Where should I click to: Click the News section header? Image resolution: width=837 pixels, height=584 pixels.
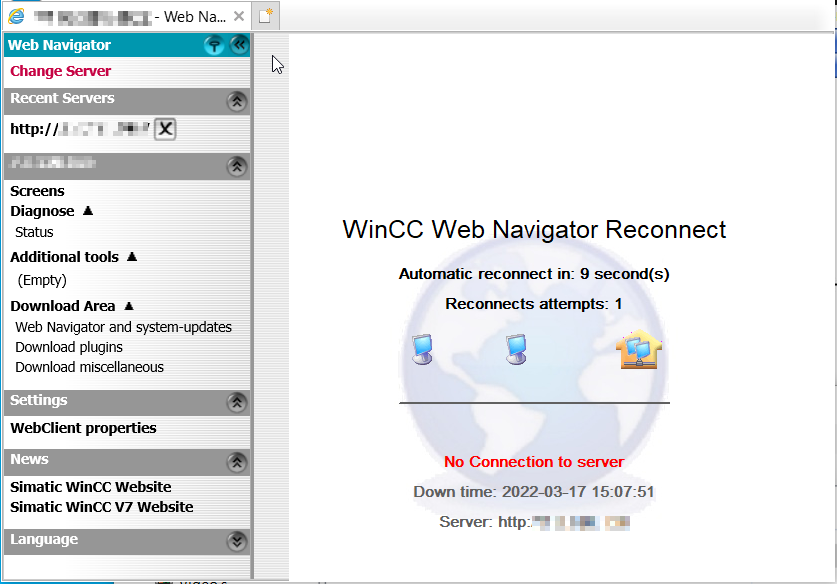(x=127, y=462)
